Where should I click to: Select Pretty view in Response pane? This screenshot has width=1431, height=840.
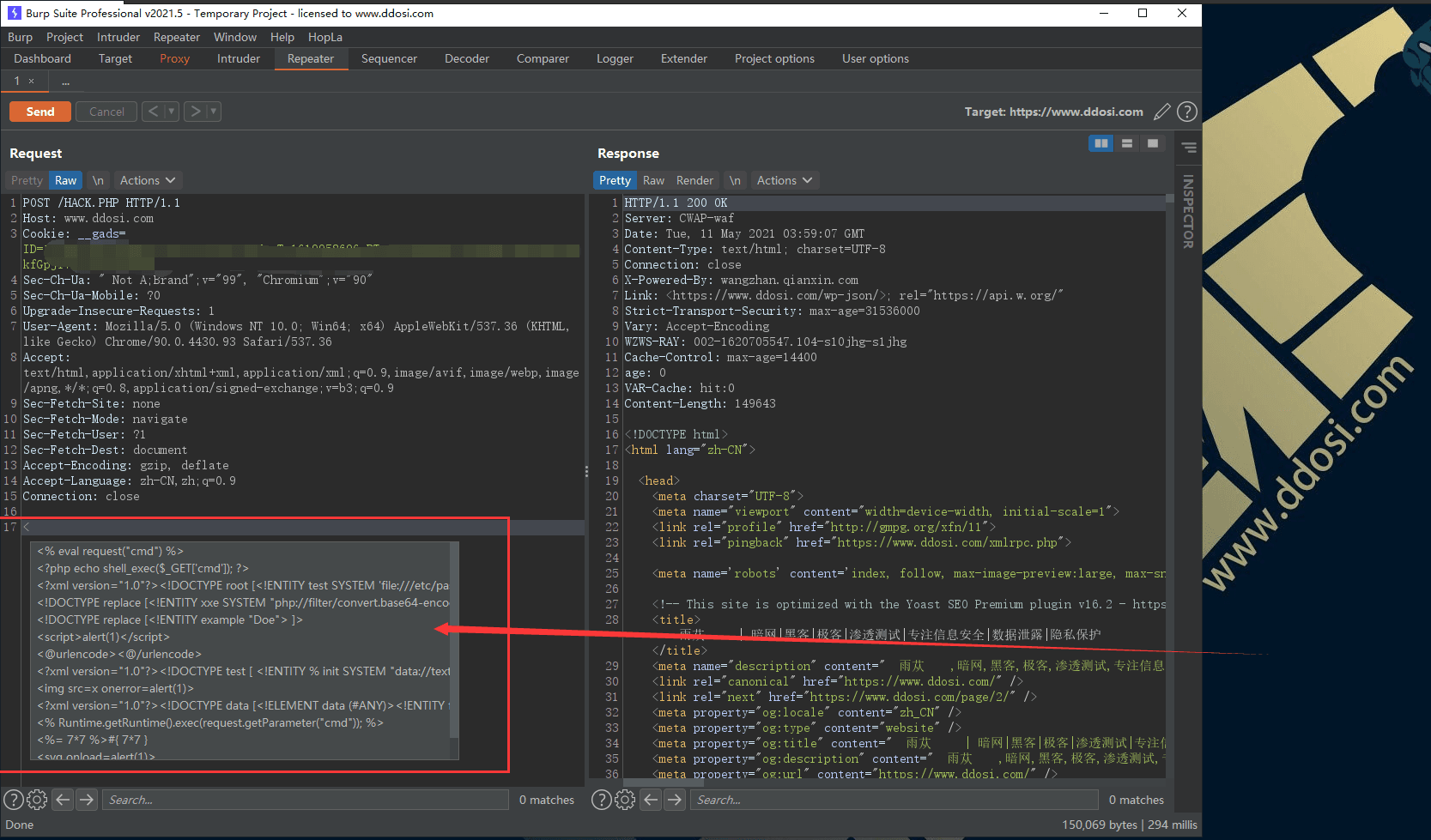[615, 180]
